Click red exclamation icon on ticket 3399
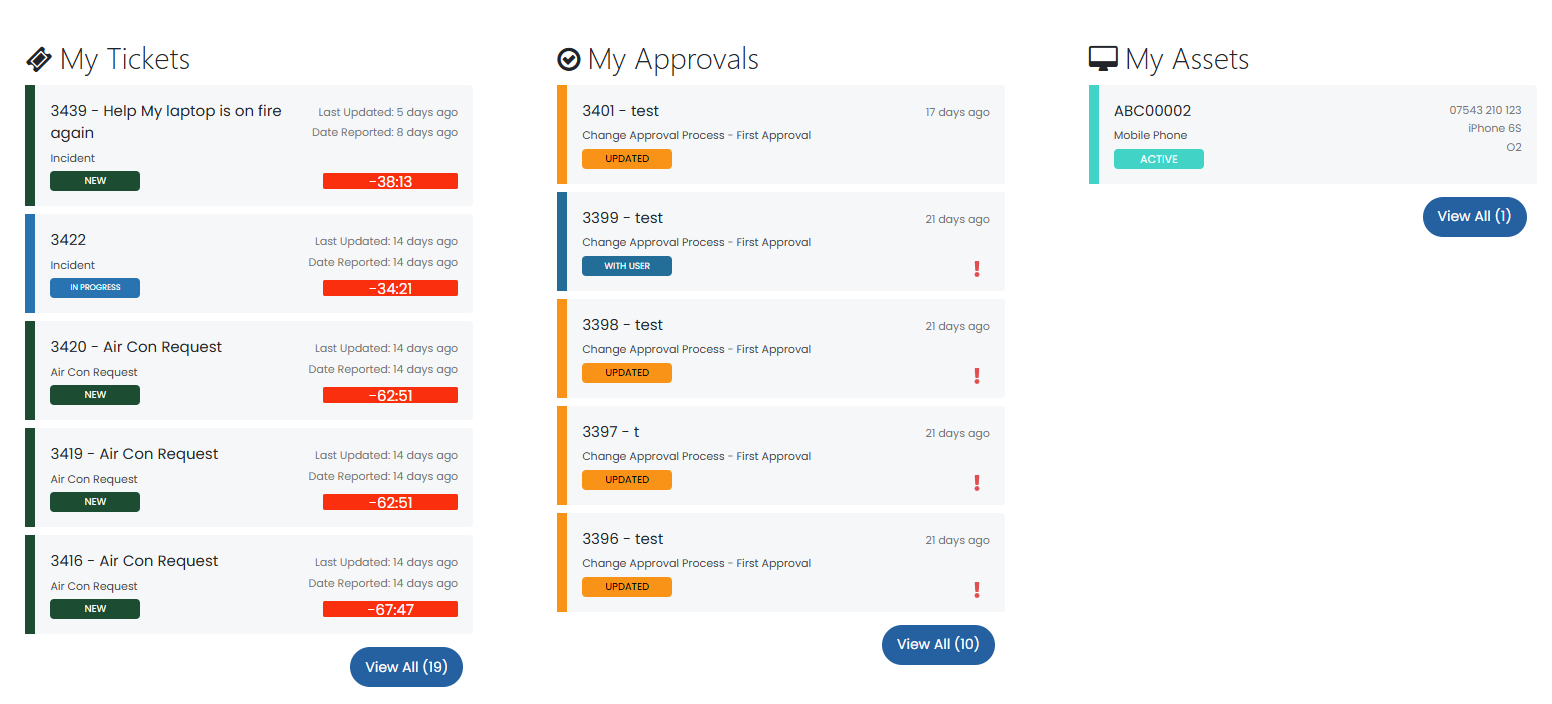The image size is (1552, 704). click(x=977, y=269)
